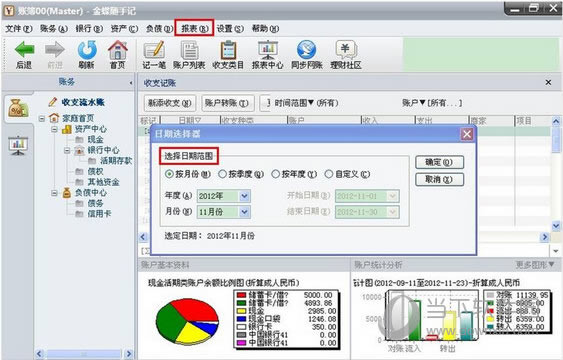Click the 取消 button in dialog
Viewport: 563px width, 360px height.
439,179
